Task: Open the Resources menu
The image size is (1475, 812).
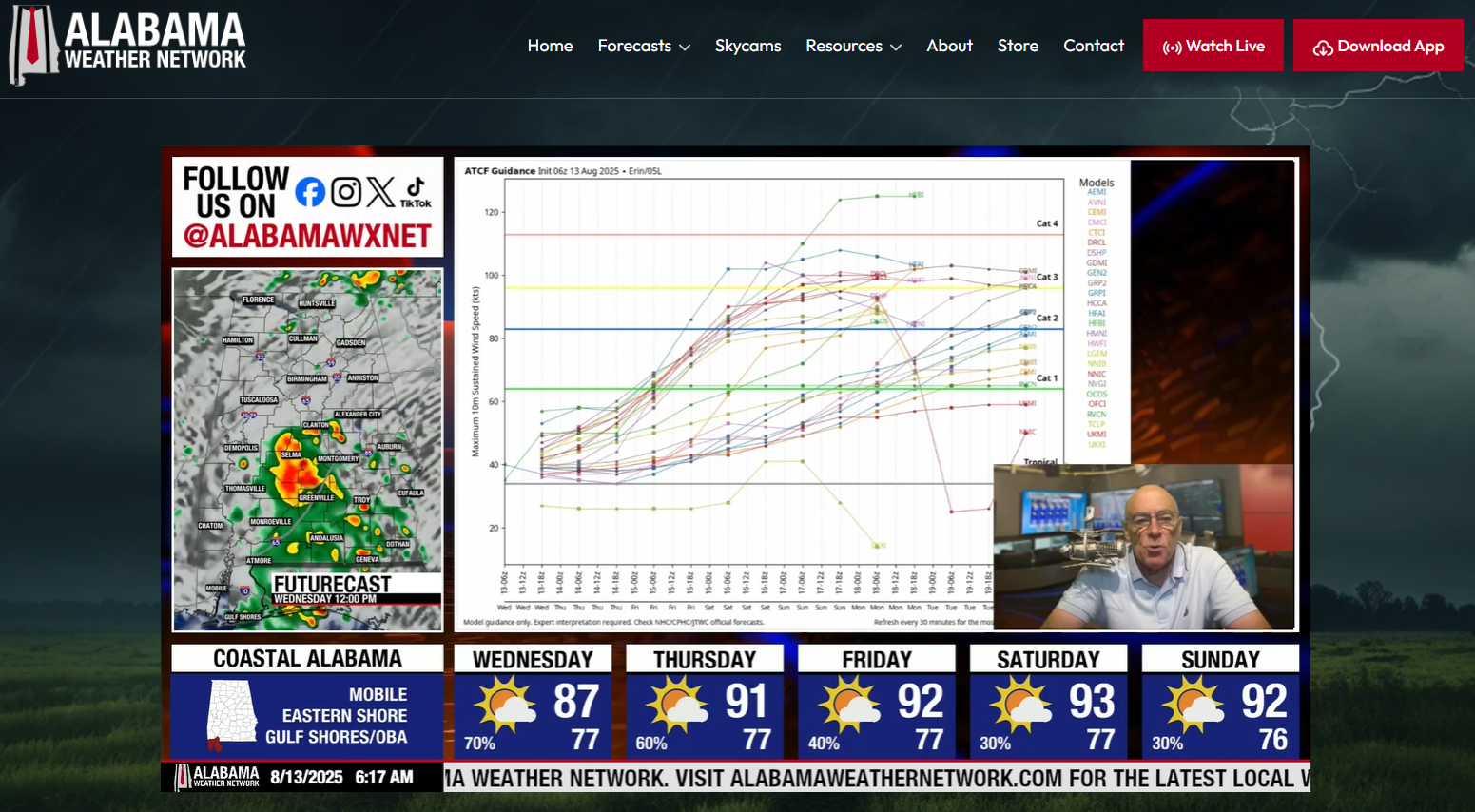Action: coord(853,46)
